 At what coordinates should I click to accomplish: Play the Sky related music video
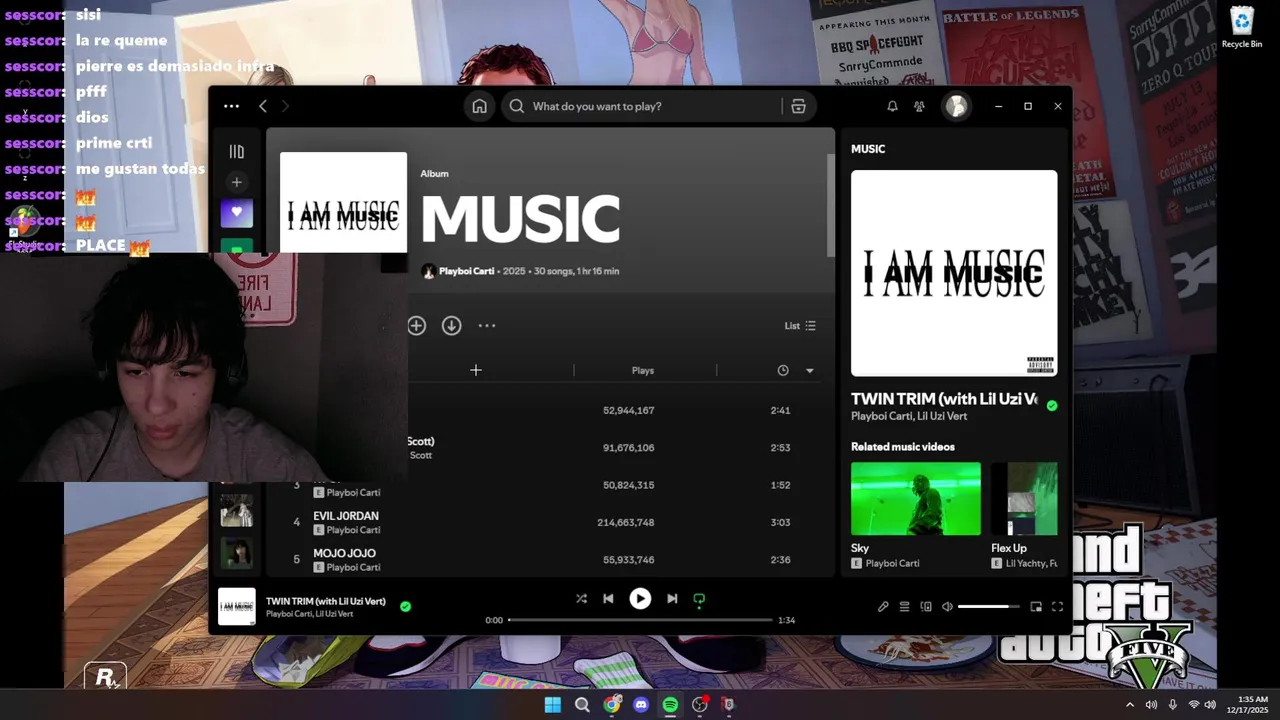(x=916, y=498)
